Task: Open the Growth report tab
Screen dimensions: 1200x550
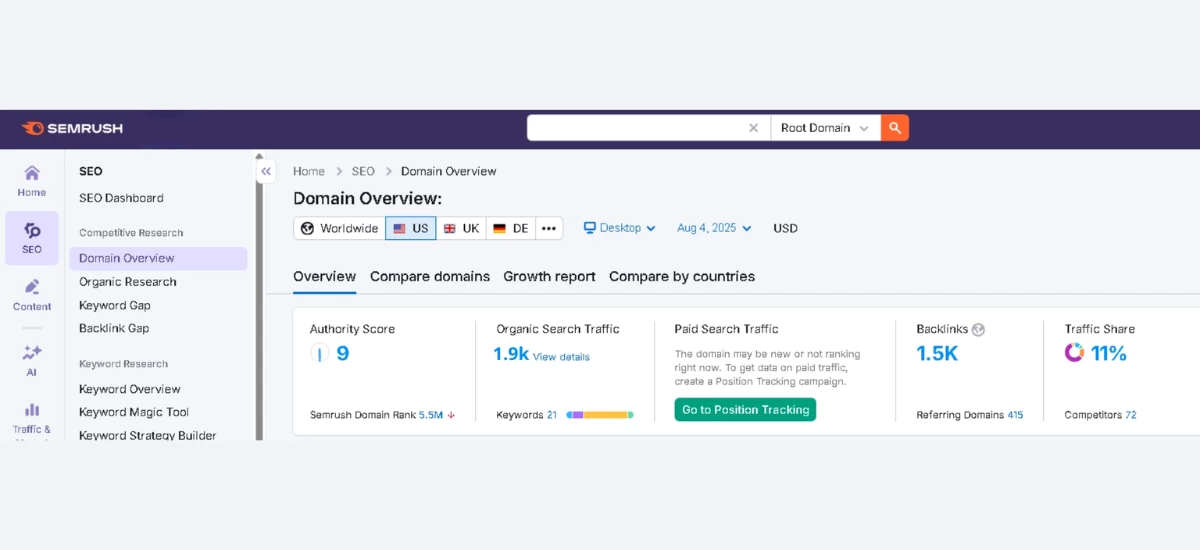Action: pos(549,276)
